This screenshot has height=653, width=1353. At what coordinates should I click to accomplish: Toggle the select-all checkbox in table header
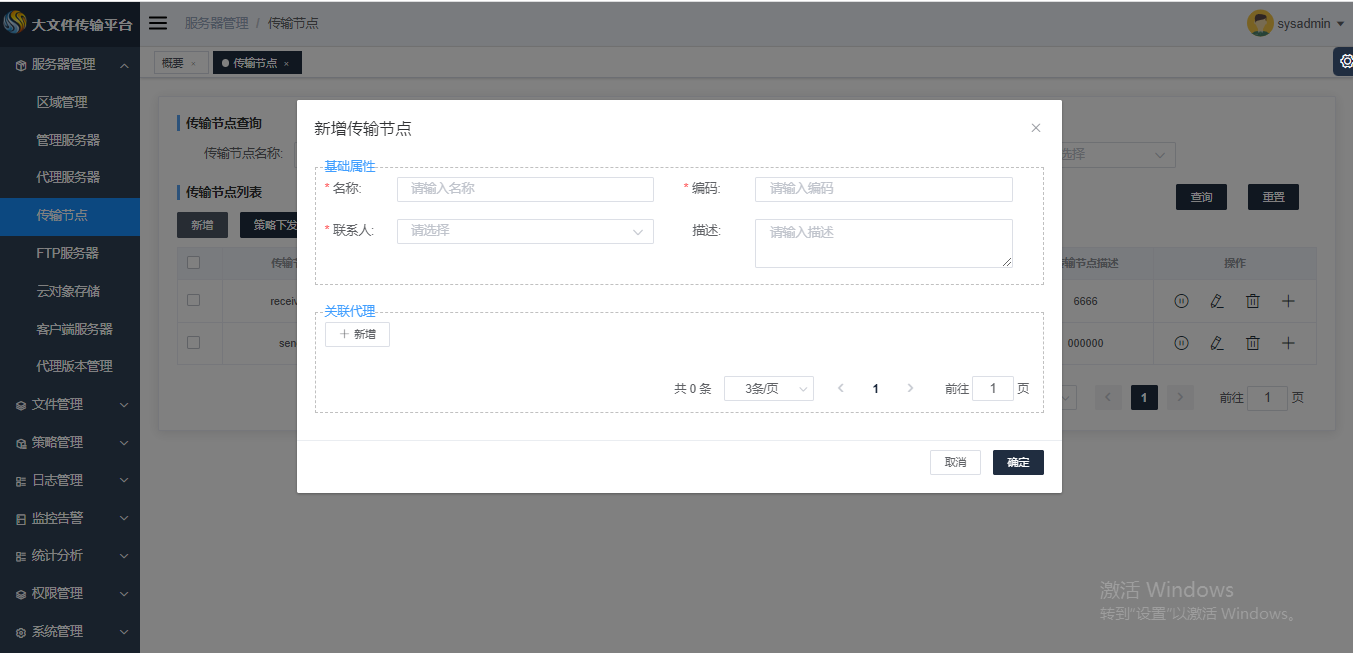click(194, 263)
